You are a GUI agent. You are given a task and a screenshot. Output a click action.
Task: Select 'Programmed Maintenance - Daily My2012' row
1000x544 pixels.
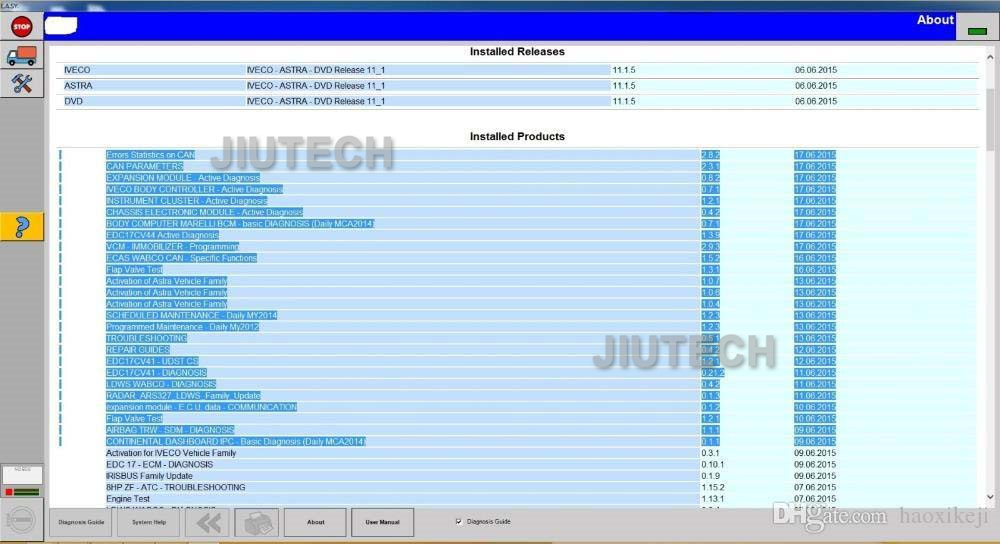(517, 327)
